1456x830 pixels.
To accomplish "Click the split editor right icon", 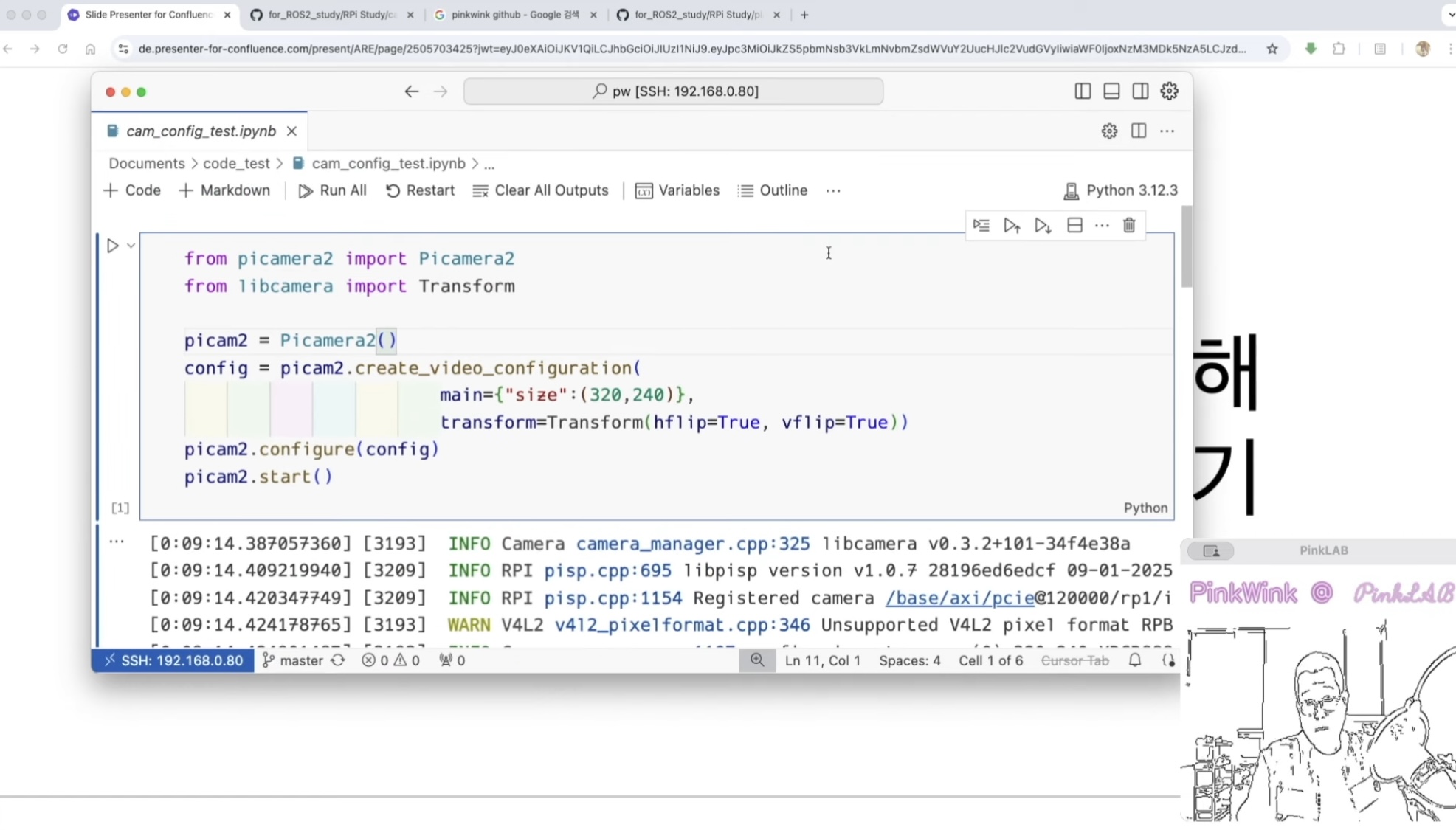I will point(1138,131).
